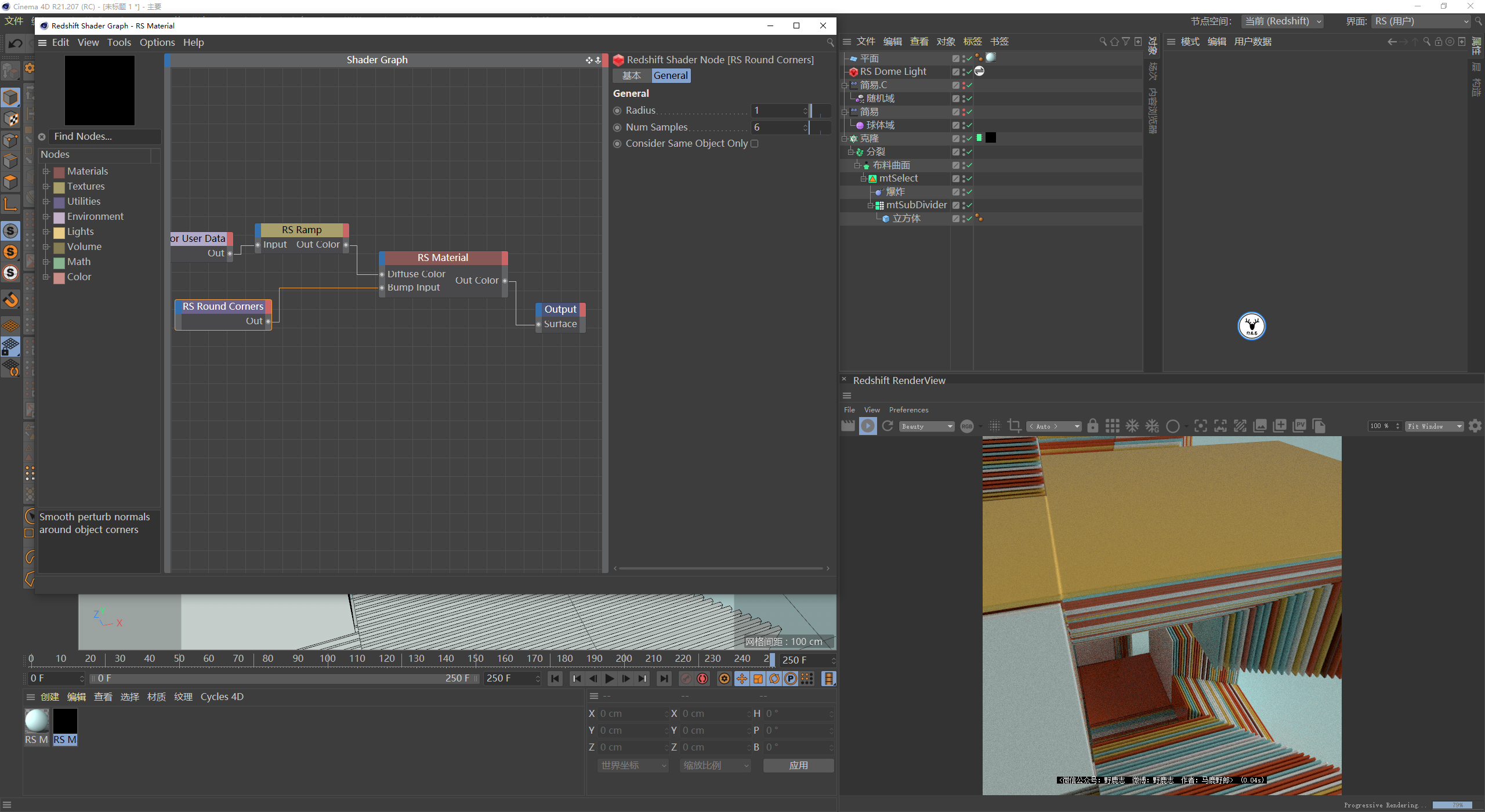The height and width of the screenshot is (812, 1485).
Task: Expand the Materials node category
Action: tap(46, 172)
